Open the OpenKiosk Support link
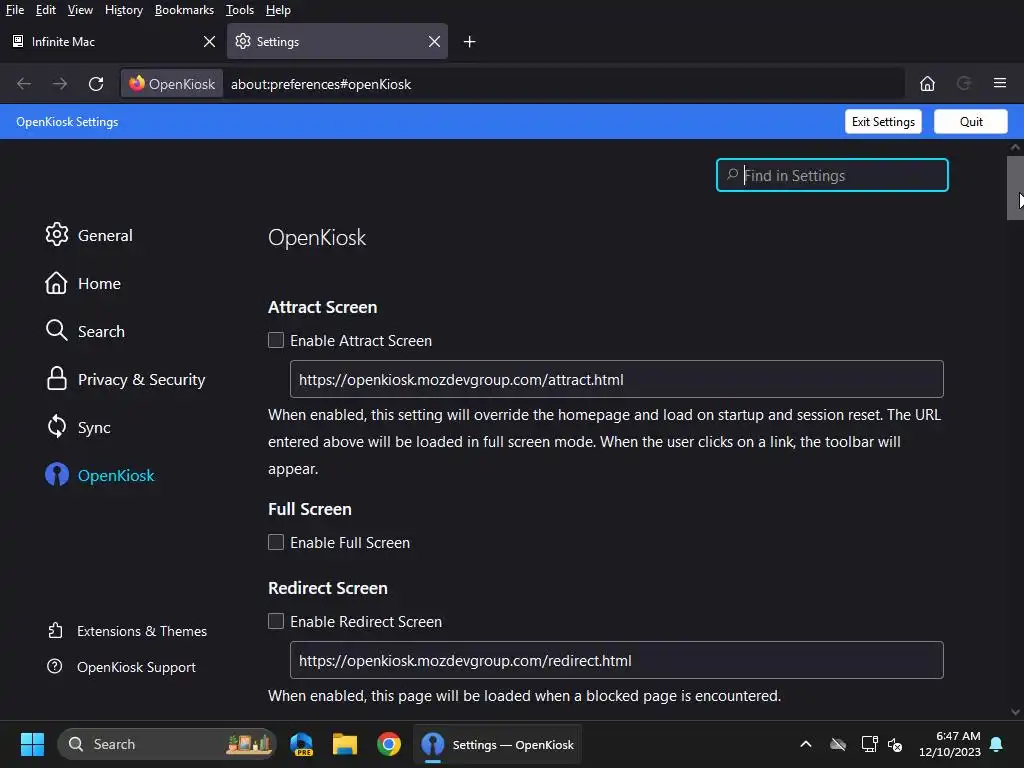1024x768 pixels. 121,667
